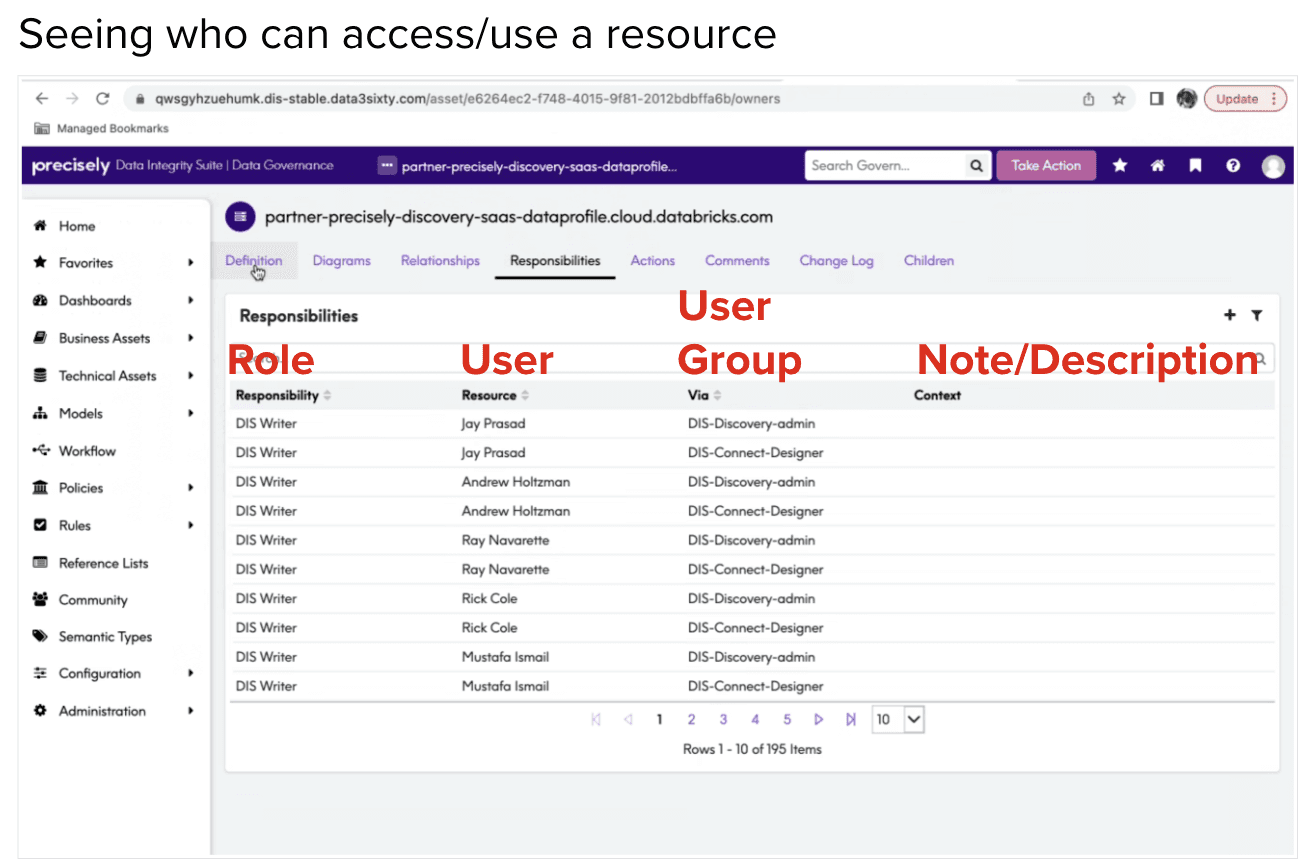Click the share icon in the address bar

tap(1089, 99)
